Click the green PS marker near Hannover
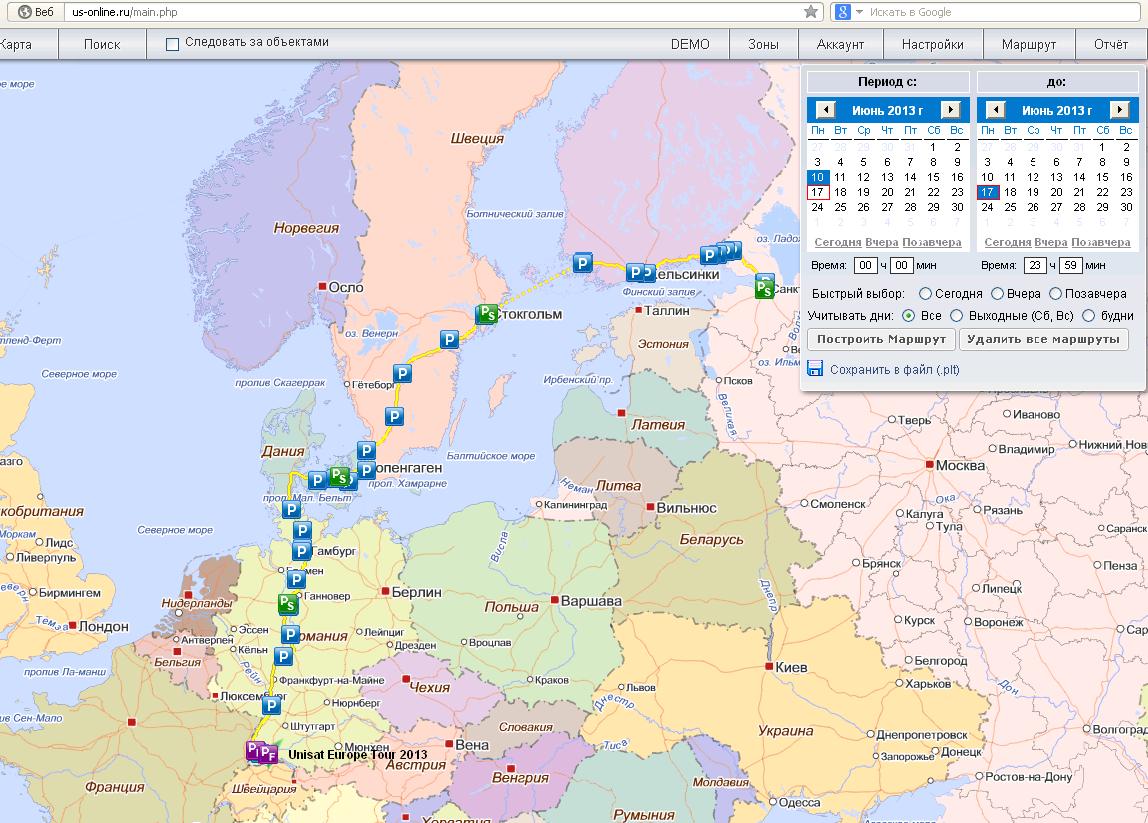Screen dimensions: 1148x823 tap(288, 604)
